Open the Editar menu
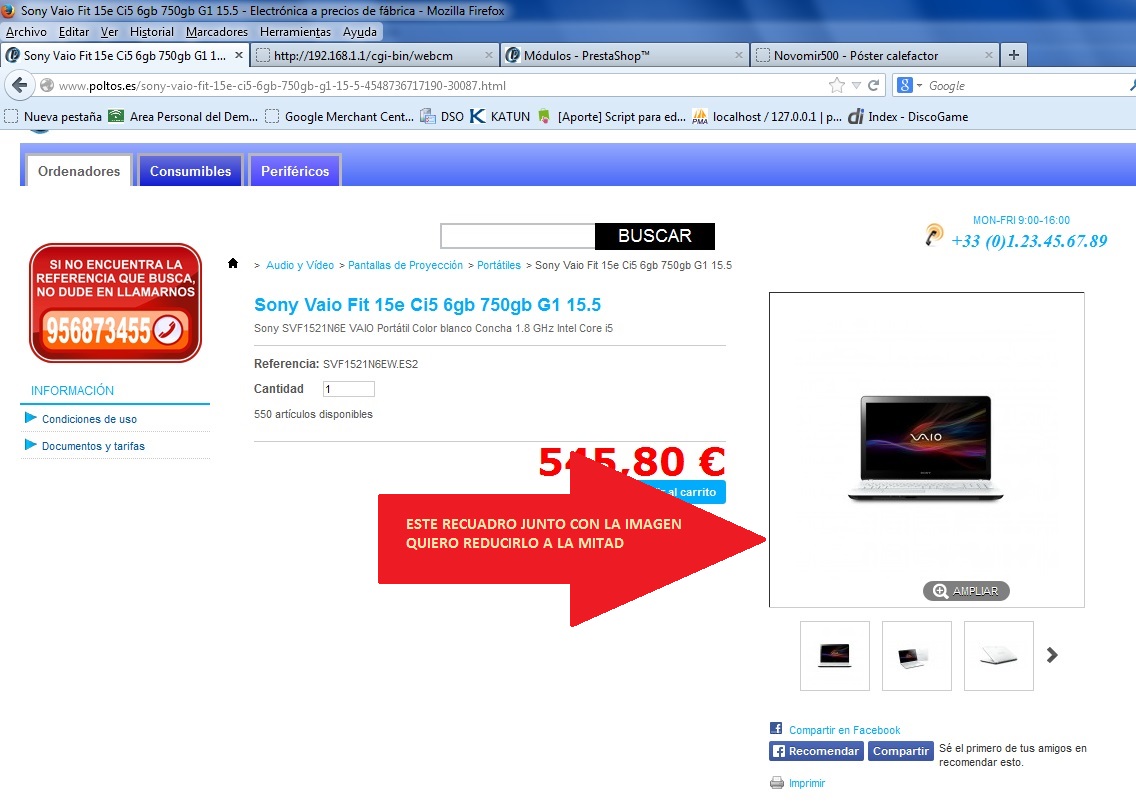This screenshot has height=804, width=1136. (74, 32)
